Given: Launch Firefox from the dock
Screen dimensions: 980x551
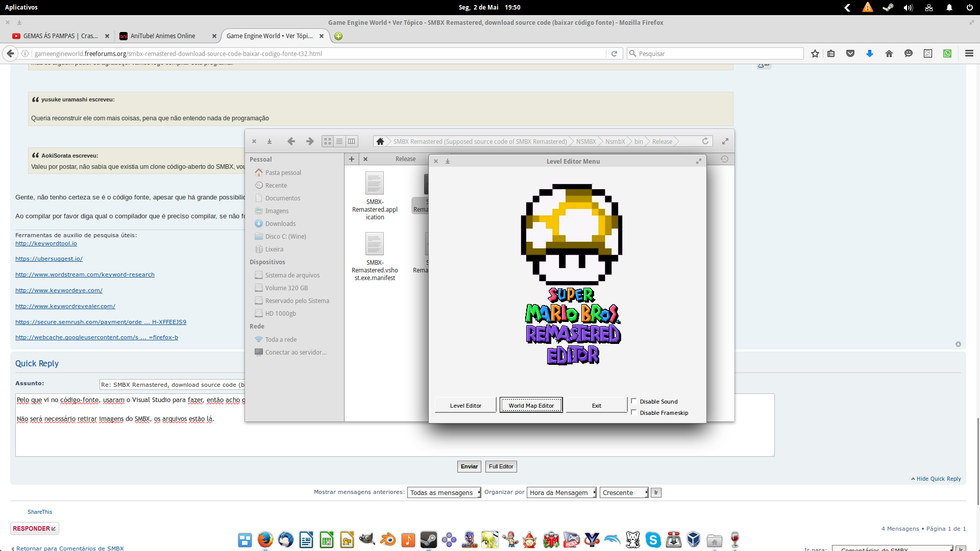Looking at the screenshot, I should point(265,539).
